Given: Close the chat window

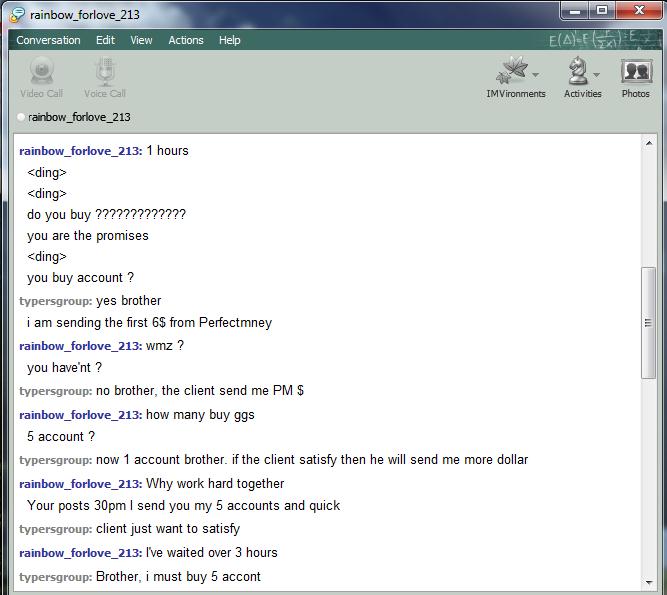Looking at the screenshot, I should tap(639, 10).
